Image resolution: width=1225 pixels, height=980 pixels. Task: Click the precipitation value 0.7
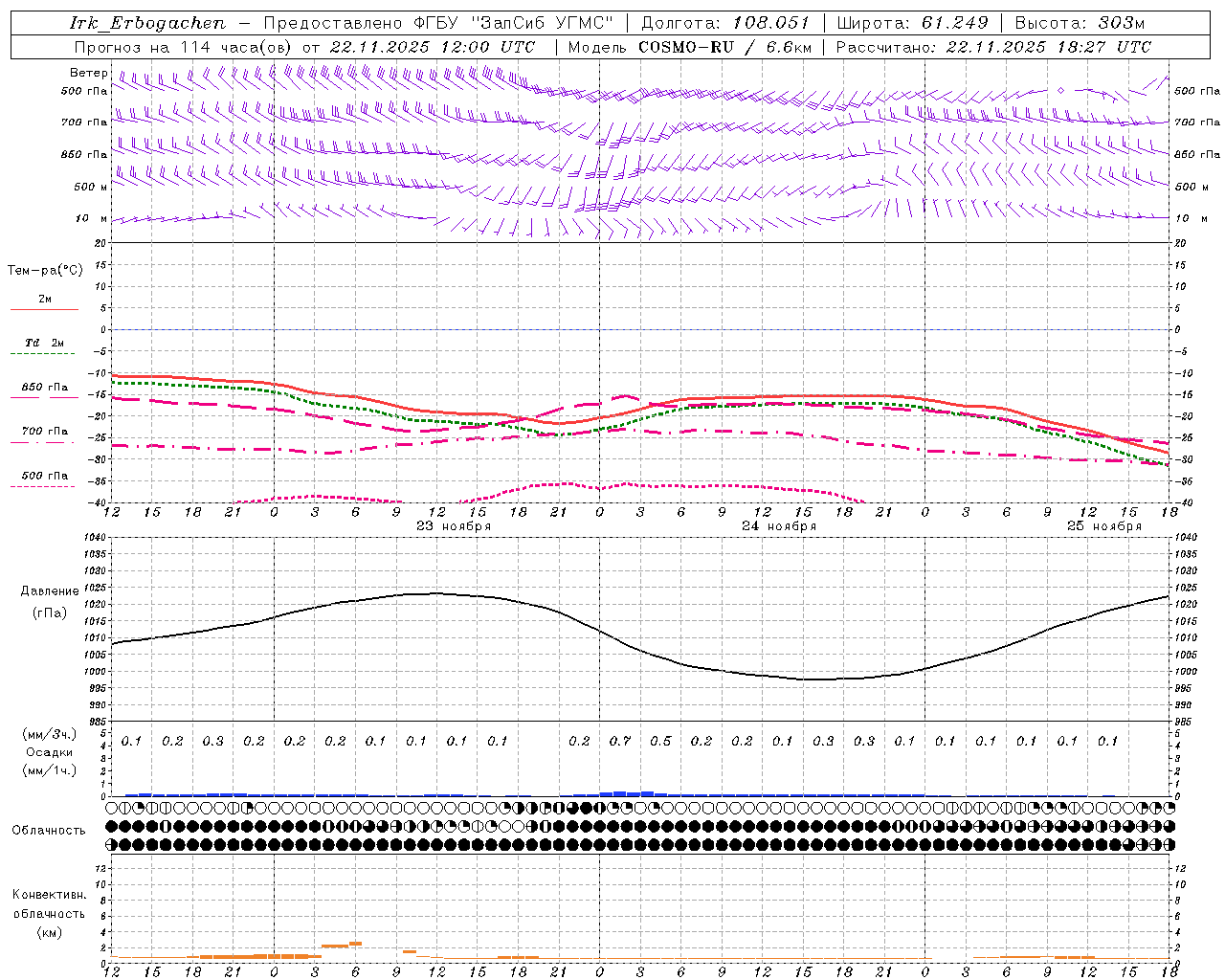pyautogui.click(x=620, y=742)
